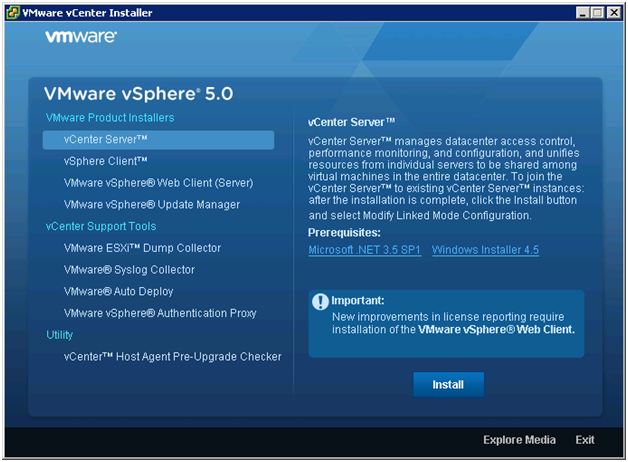Screen dimensions: 628x462
Task: Select VMware Syslog Collector
Action: pyautogui.click(x=129, y=270)
